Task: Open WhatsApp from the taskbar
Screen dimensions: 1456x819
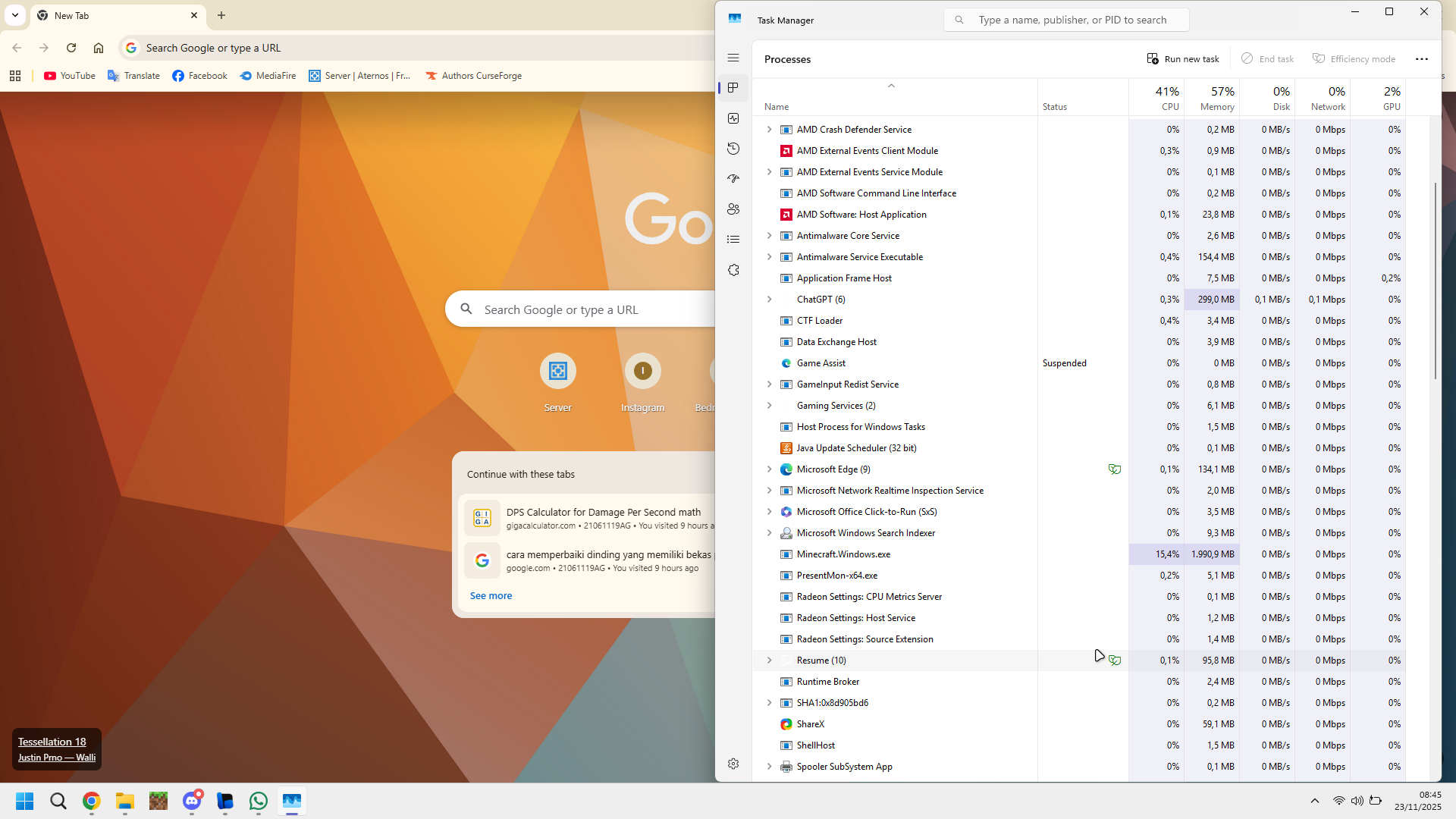Action: [x=259, y=801]
